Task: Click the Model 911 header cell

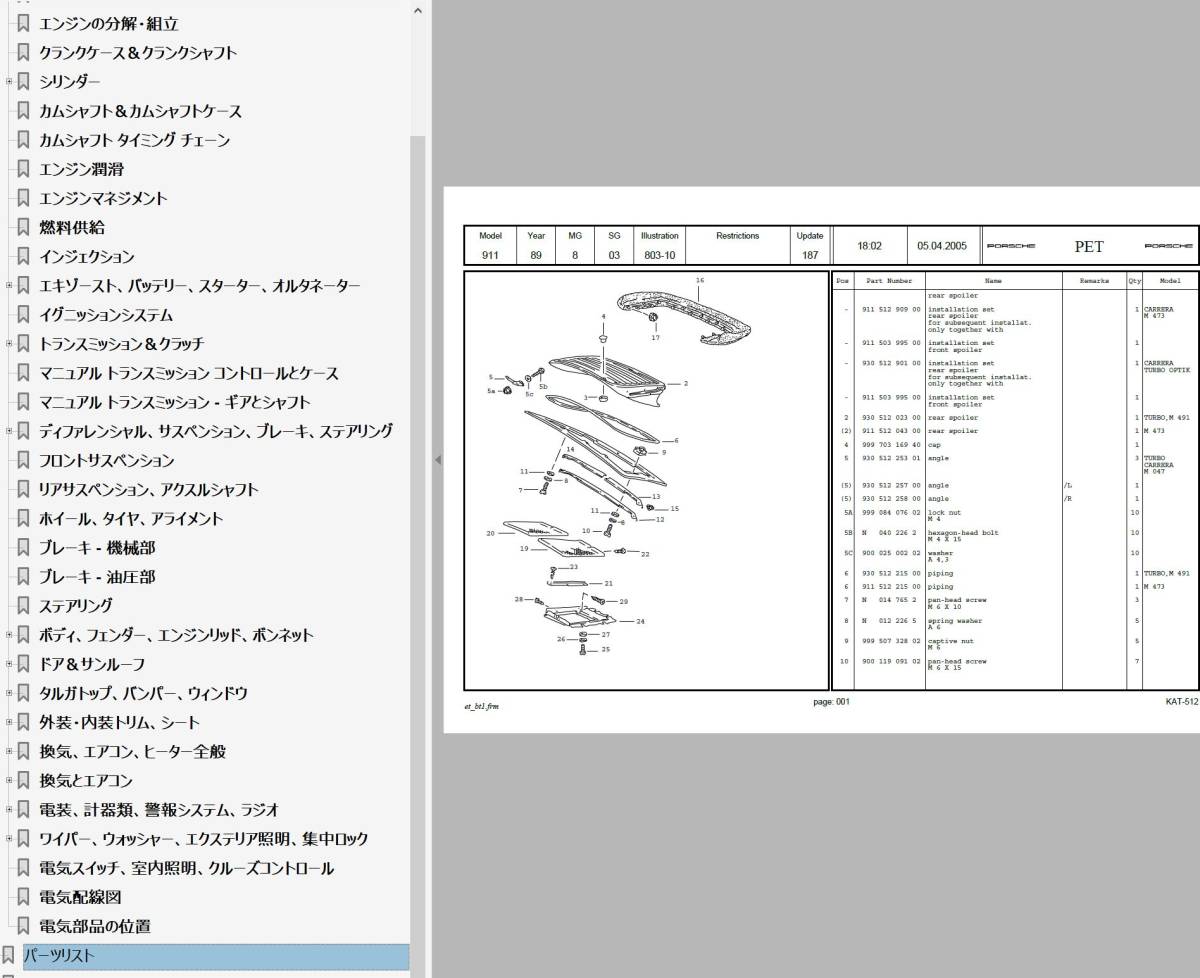Action: click(x=490, y=246)
